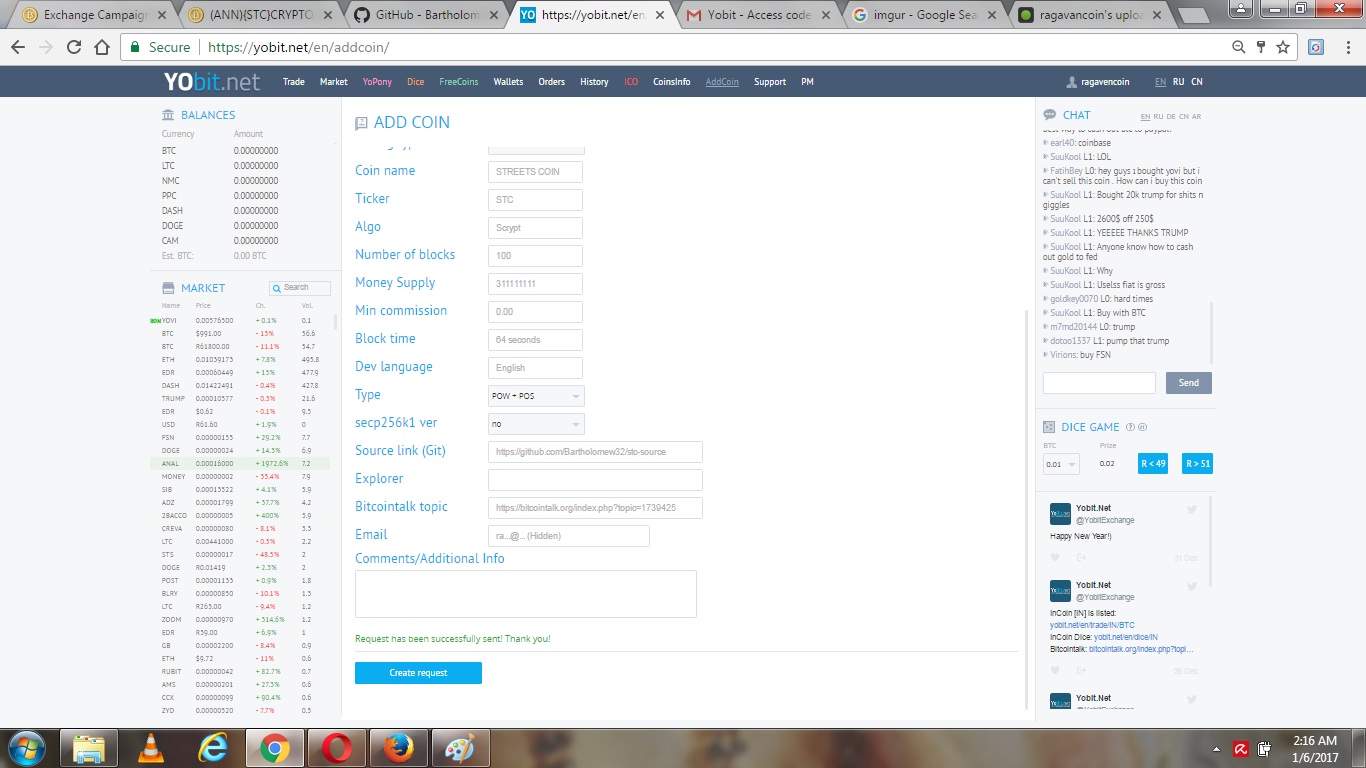Like the Happy New Year tweet heart
Screen dimensions: 1366x768
[1055, 557]
